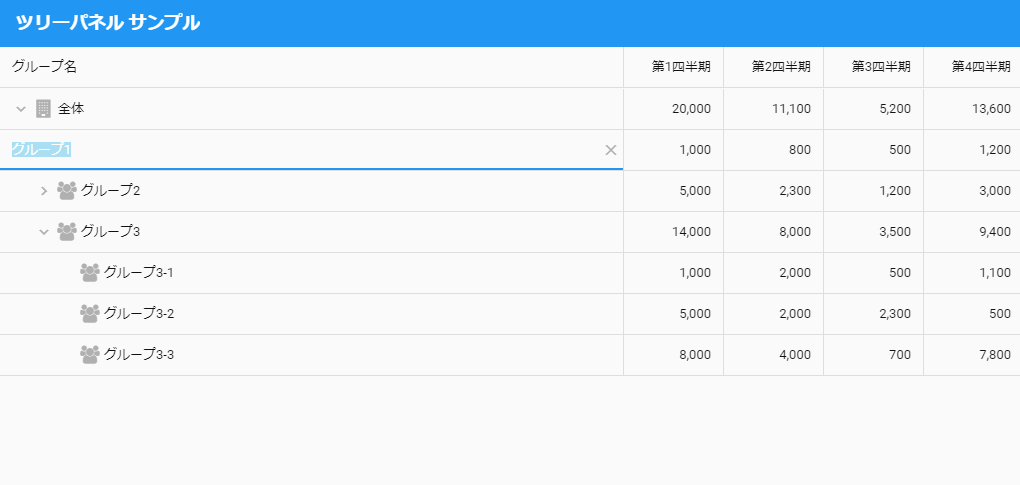Click the group icon beside グループ3-1

pyautogui.click(x=90, y=272)
